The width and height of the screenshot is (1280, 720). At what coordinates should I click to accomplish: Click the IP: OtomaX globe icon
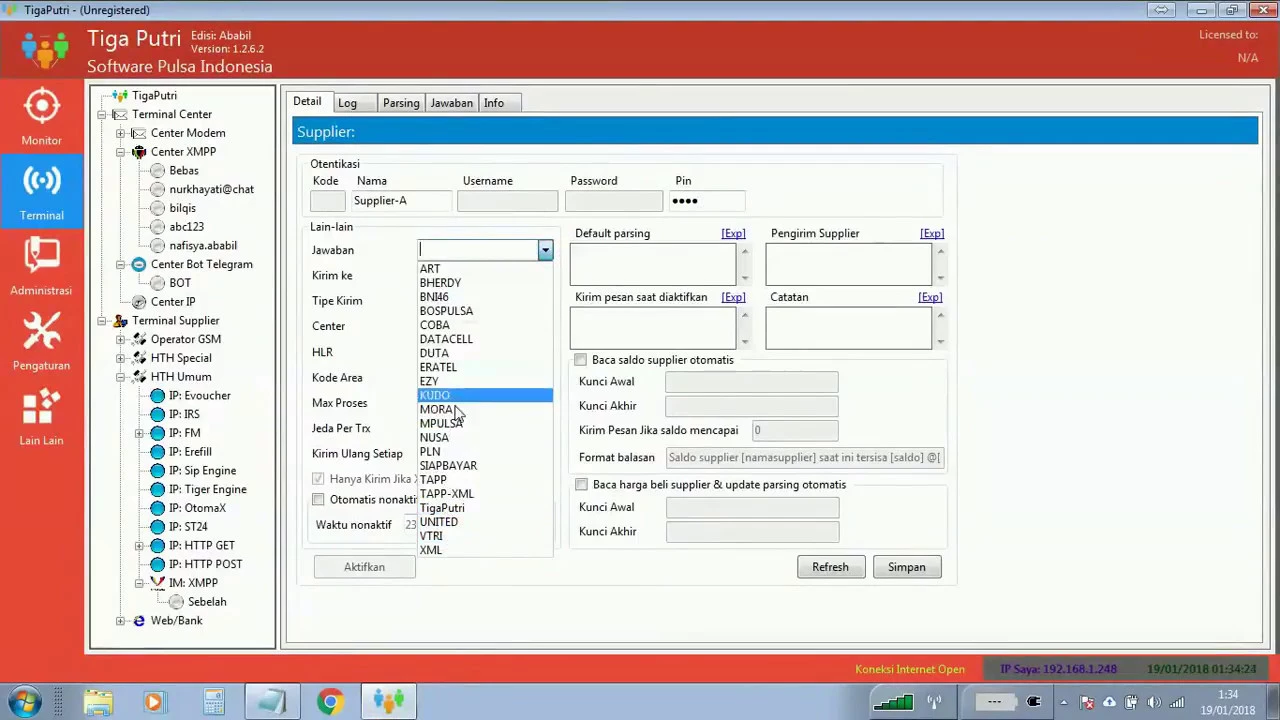pos(157,508)
